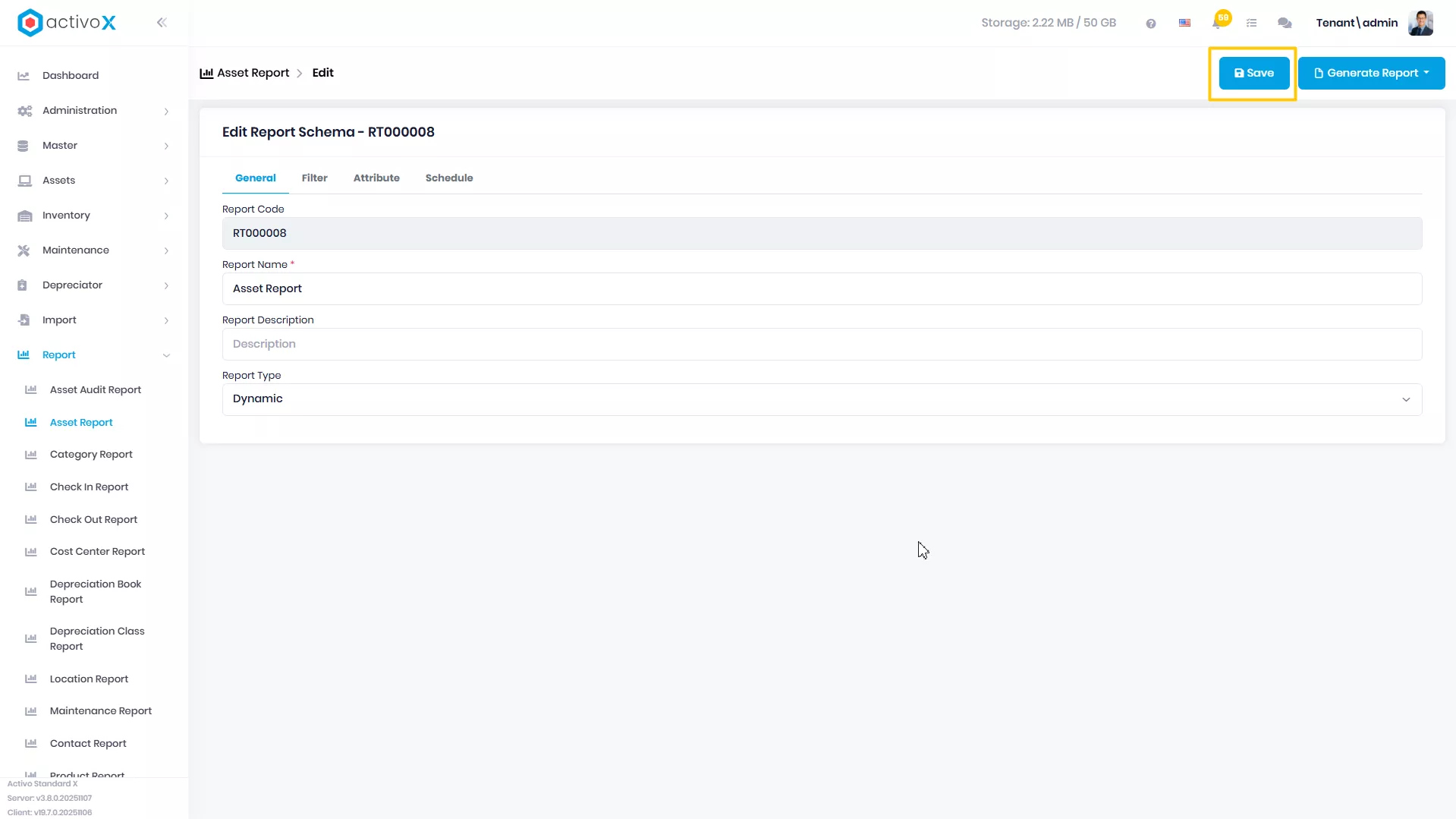
Task: Click the Report bar chart icon
Action: (x=24, y=355)
